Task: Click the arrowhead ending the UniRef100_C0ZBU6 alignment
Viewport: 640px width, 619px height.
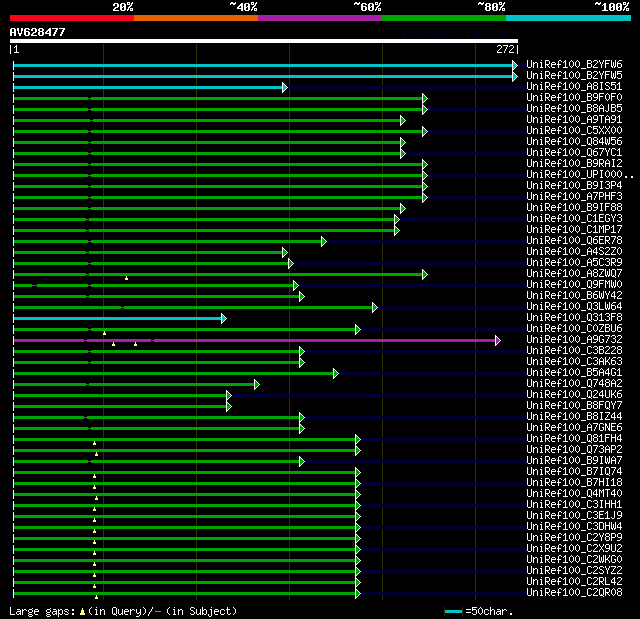Action: (358, 329)
